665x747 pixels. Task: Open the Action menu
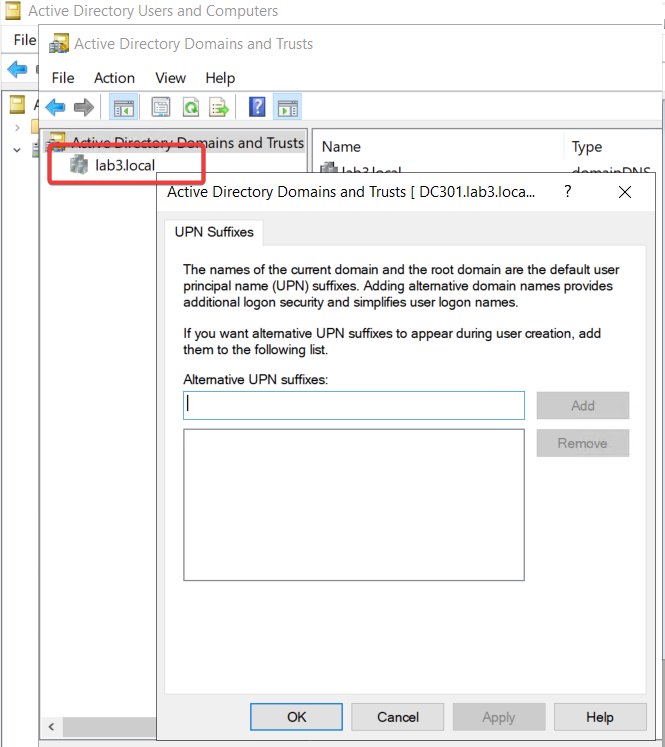point(114,78)
